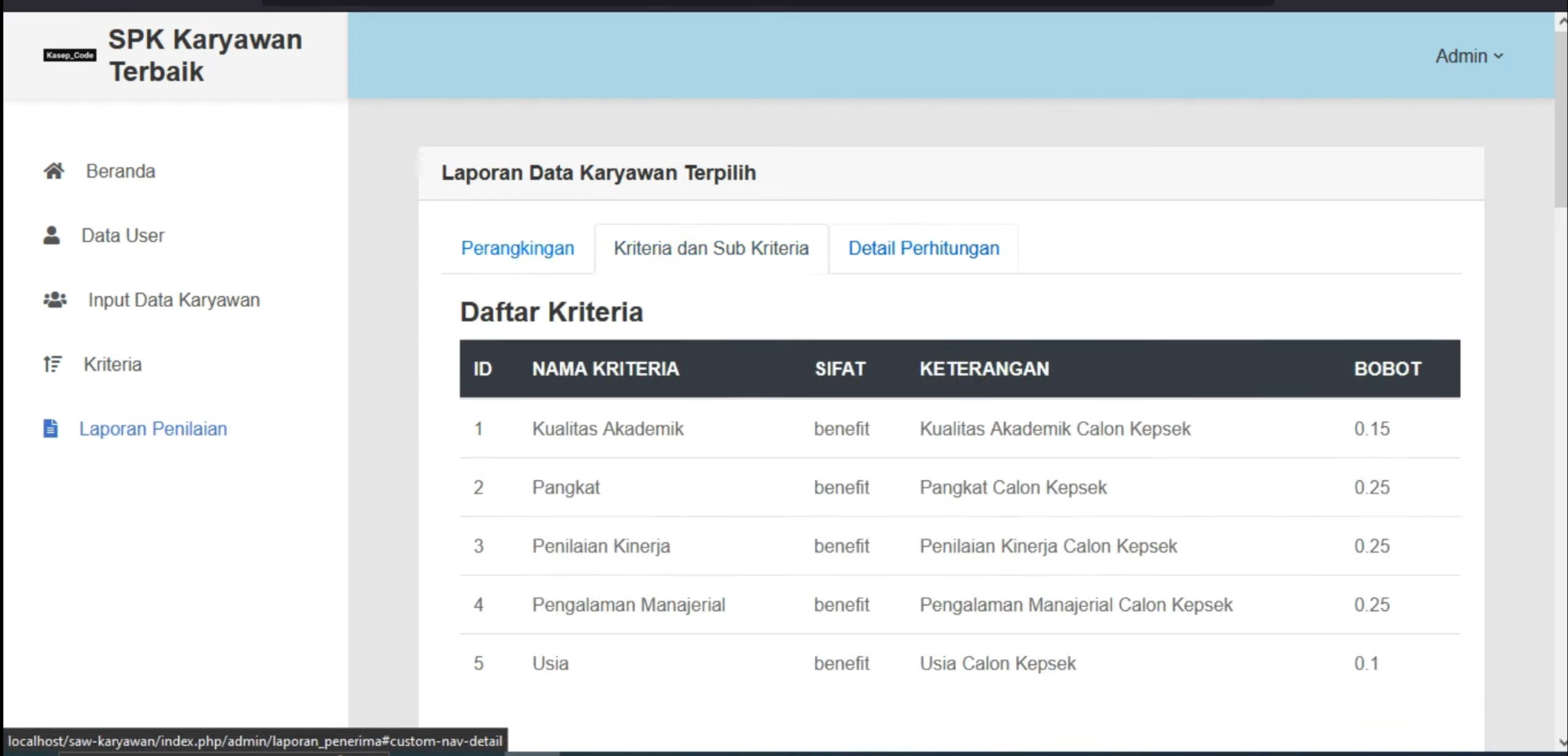Click the Pengalaman Manajerial criteria name
Viewport: 1568px width, 756px height.
[x=629, y=605]
